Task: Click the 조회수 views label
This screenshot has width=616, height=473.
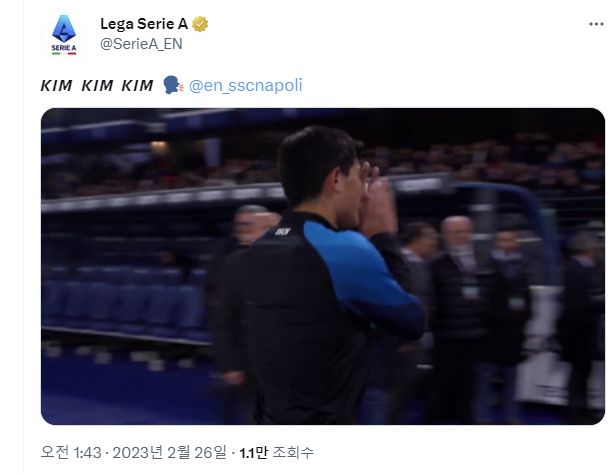Action: (293, 453)
